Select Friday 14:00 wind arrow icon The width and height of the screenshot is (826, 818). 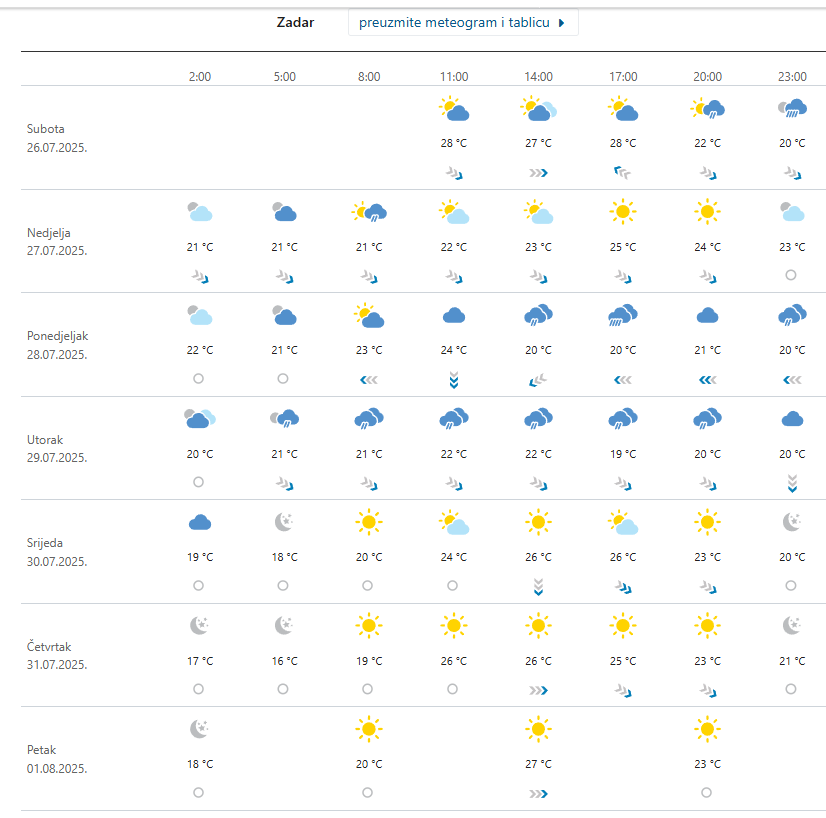pos(538,793)
